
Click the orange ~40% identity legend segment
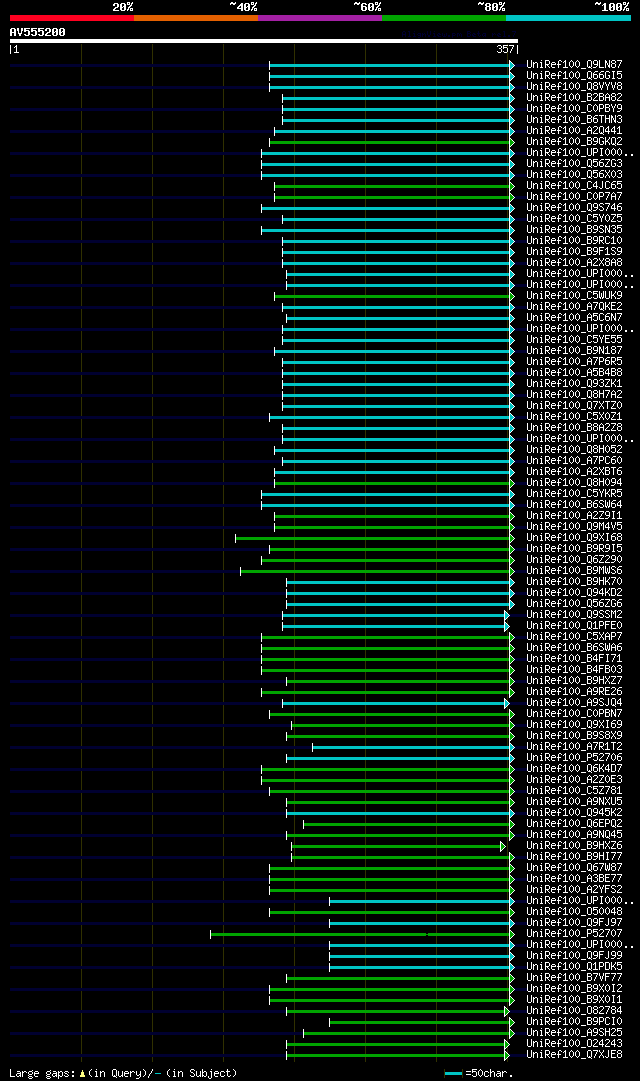click(x=196, y=18)
